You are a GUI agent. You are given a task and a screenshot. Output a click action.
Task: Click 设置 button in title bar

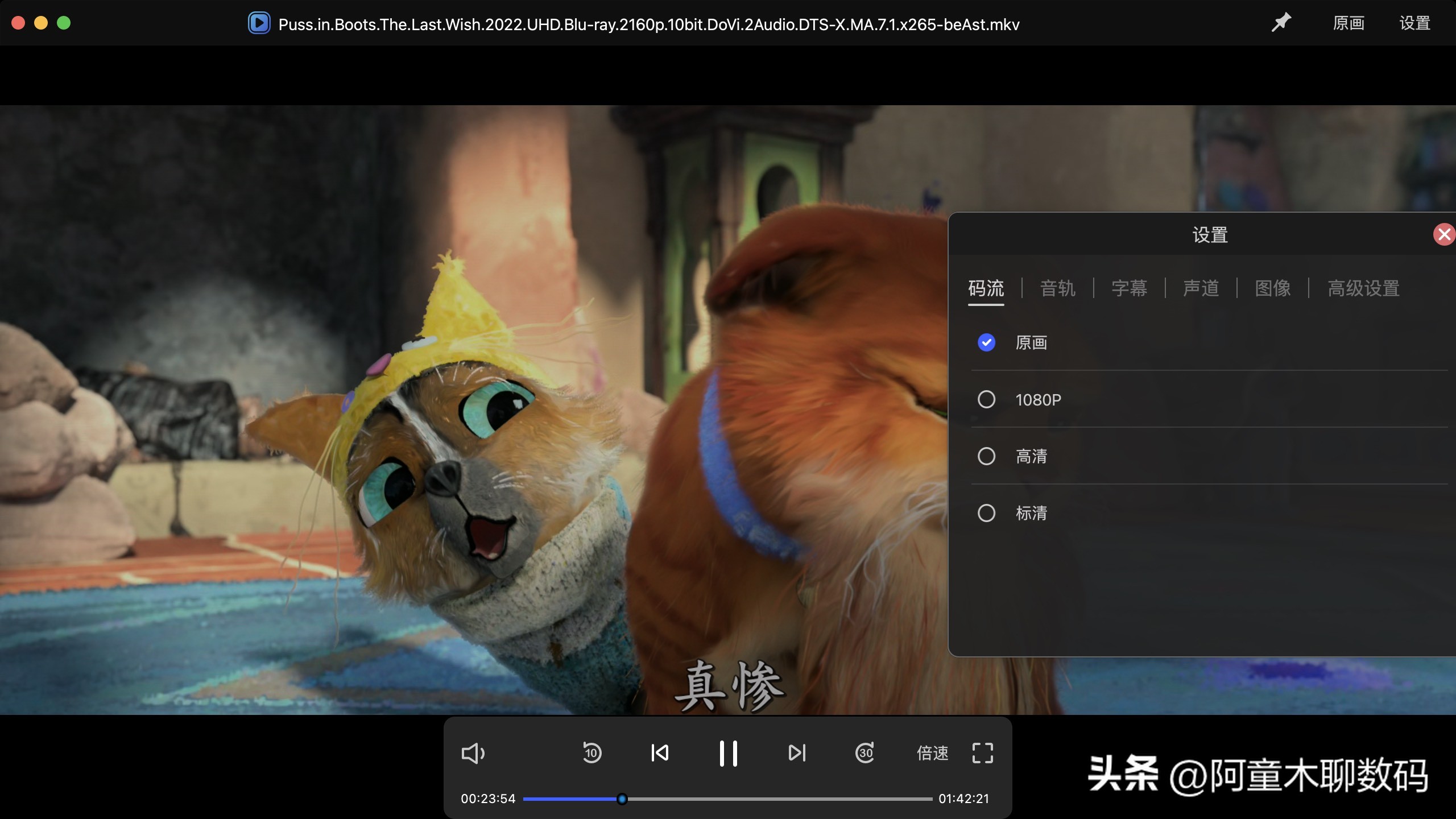[1414, 23]
